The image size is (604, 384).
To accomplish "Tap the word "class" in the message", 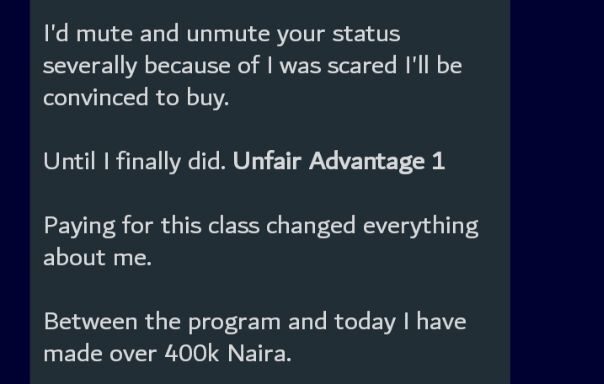I will tap(233, 225).
